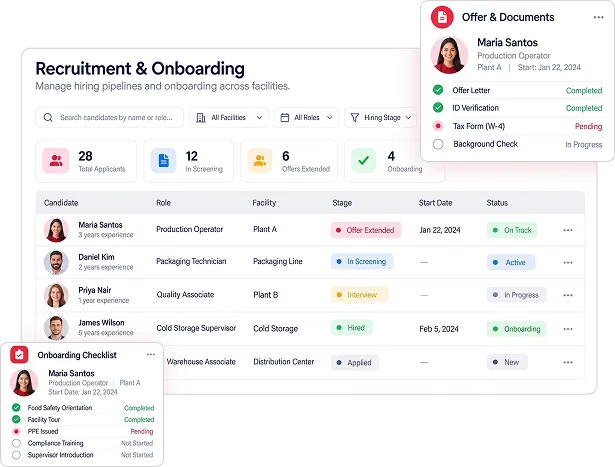Open the Maria Santos row in the table
615x467 pixels.
click(310, 230)
